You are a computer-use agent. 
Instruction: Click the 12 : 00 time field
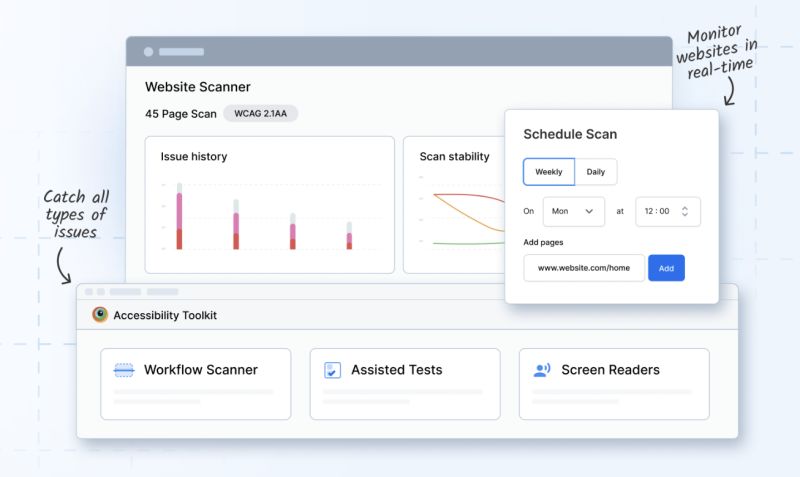coord(667,211)
